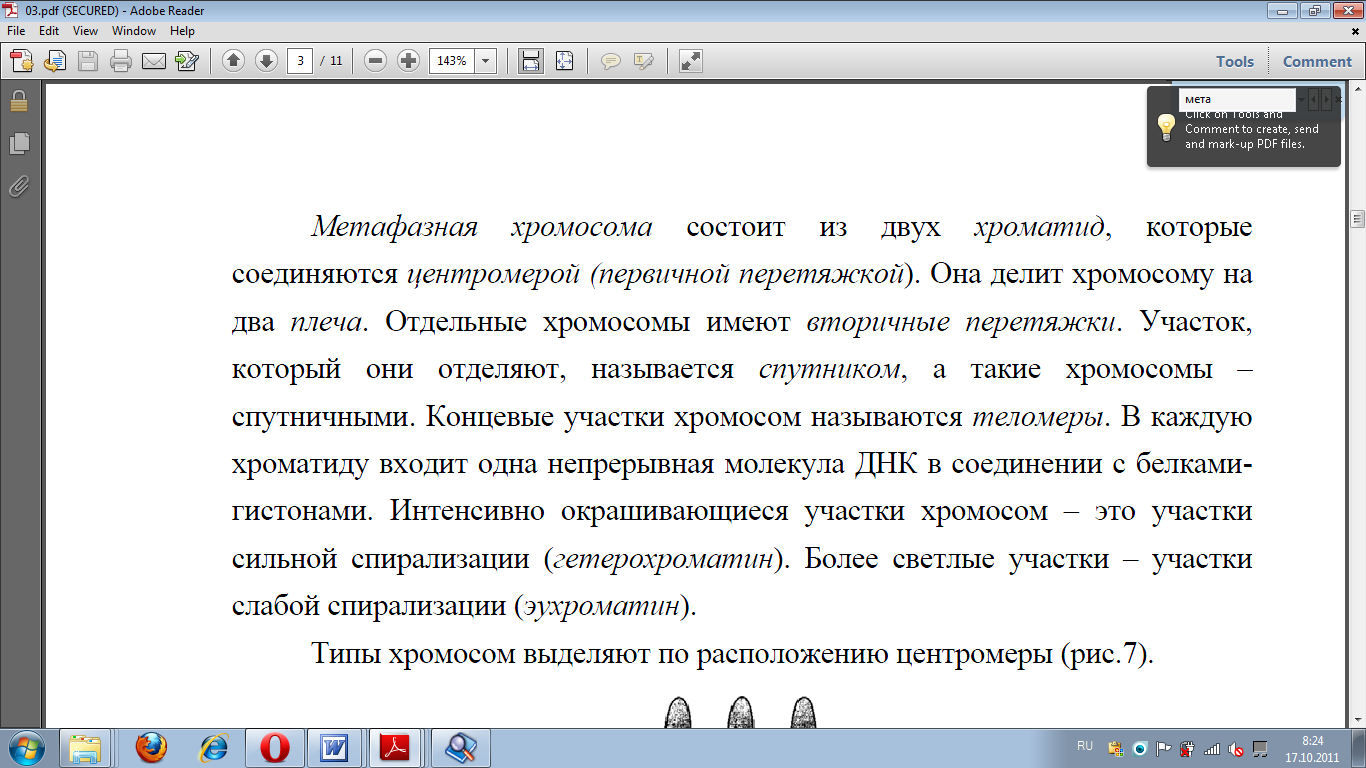
Task: Open the Windows Start menu
Action: point(25,747)
